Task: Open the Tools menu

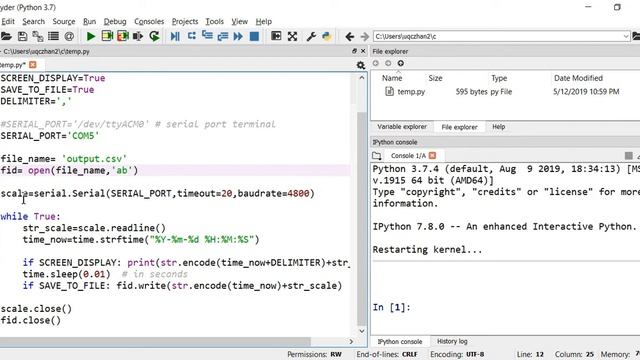Action: pos(214,22)
